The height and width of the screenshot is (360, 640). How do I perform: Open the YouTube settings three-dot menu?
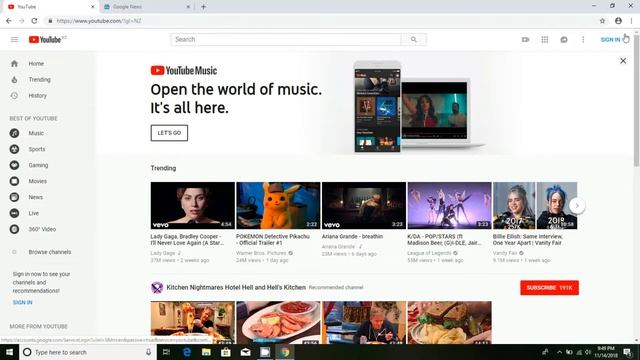583,40
